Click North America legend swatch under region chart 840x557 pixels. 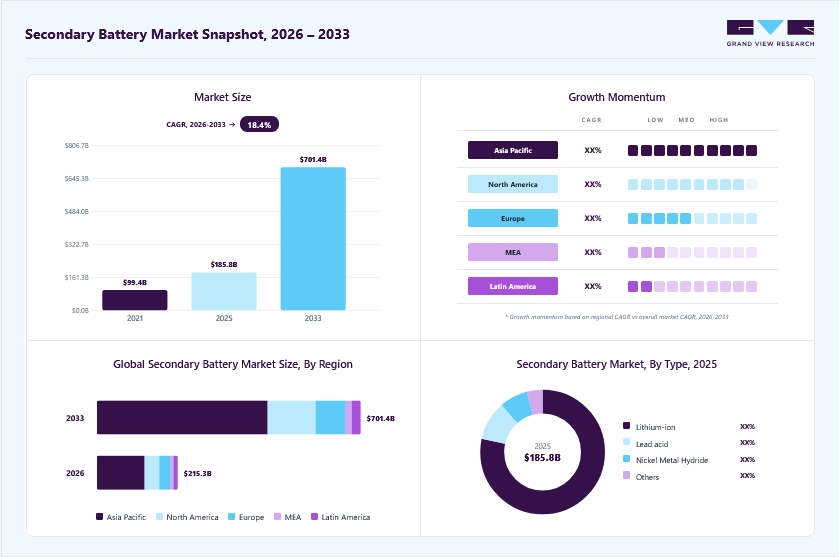(159, 517)
